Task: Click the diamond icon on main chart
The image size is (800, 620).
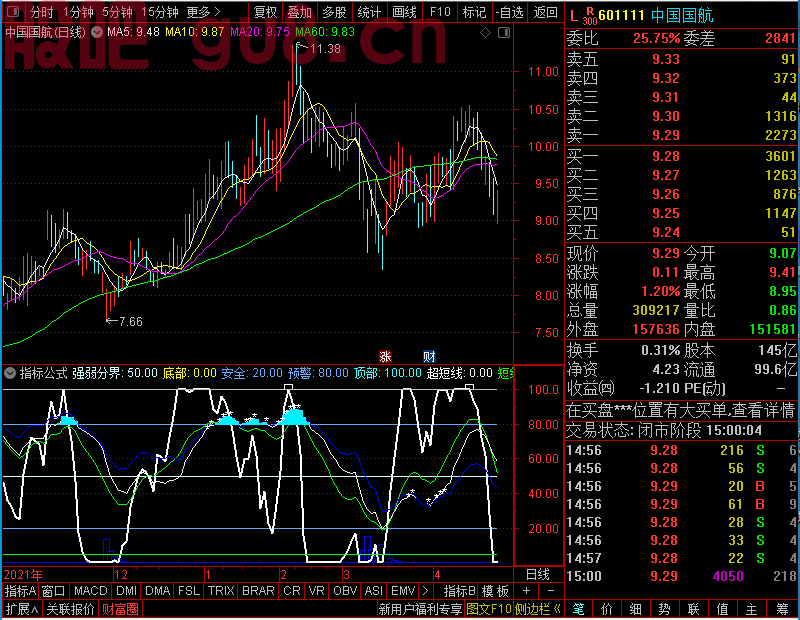Action: coord(485,33)
